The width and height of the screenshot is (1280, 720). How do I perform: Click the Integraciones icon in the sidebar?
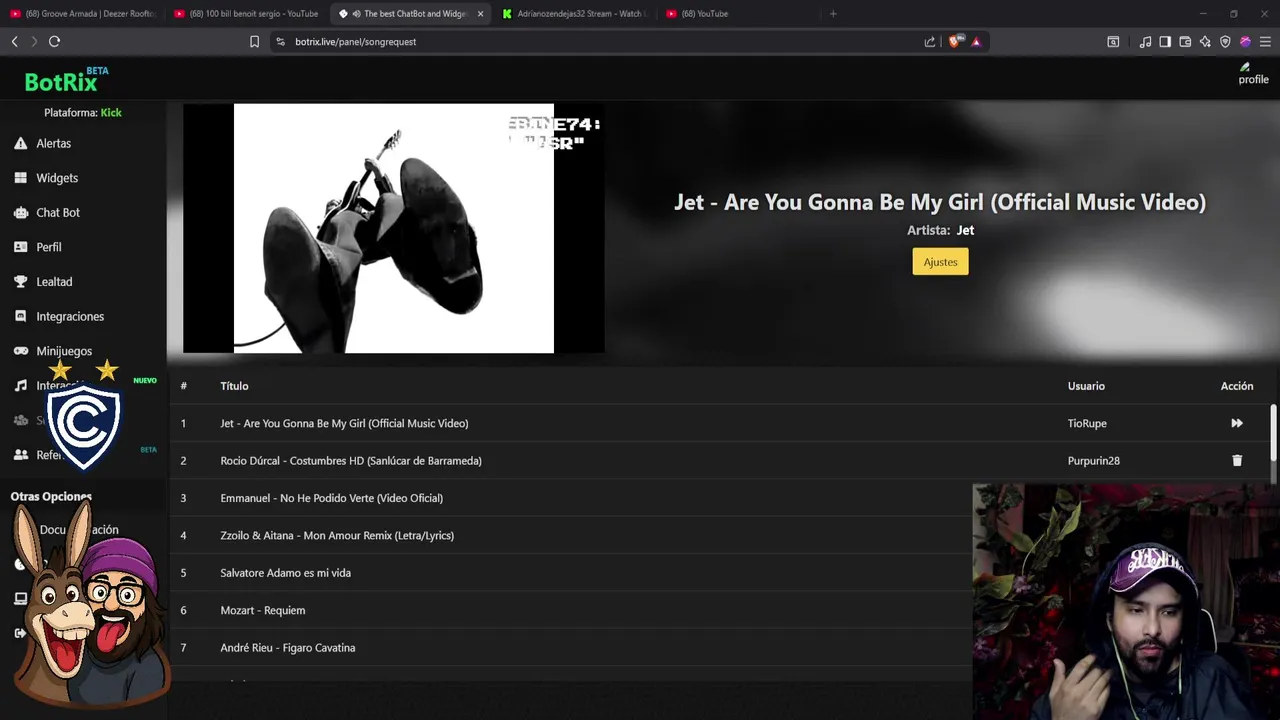point(20,316)
